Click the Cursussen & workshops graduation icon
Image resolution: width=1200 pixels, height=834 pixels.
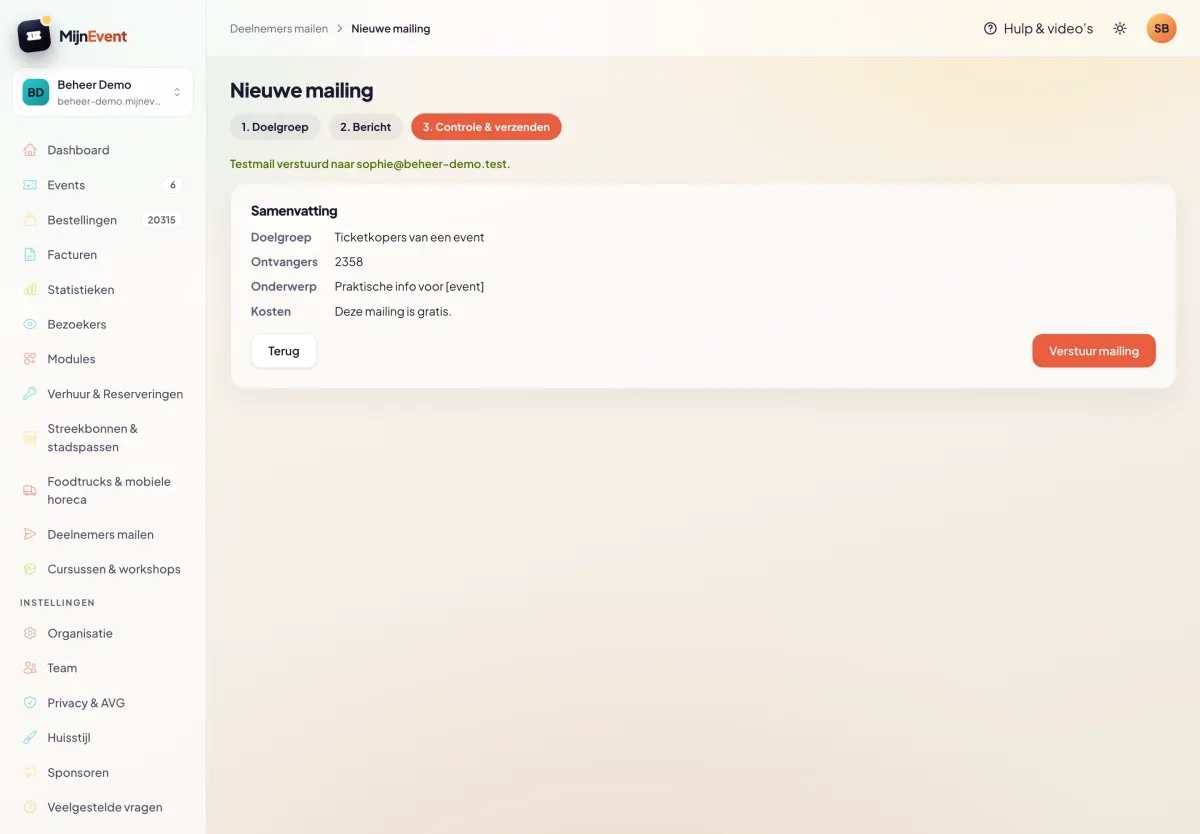30,569
